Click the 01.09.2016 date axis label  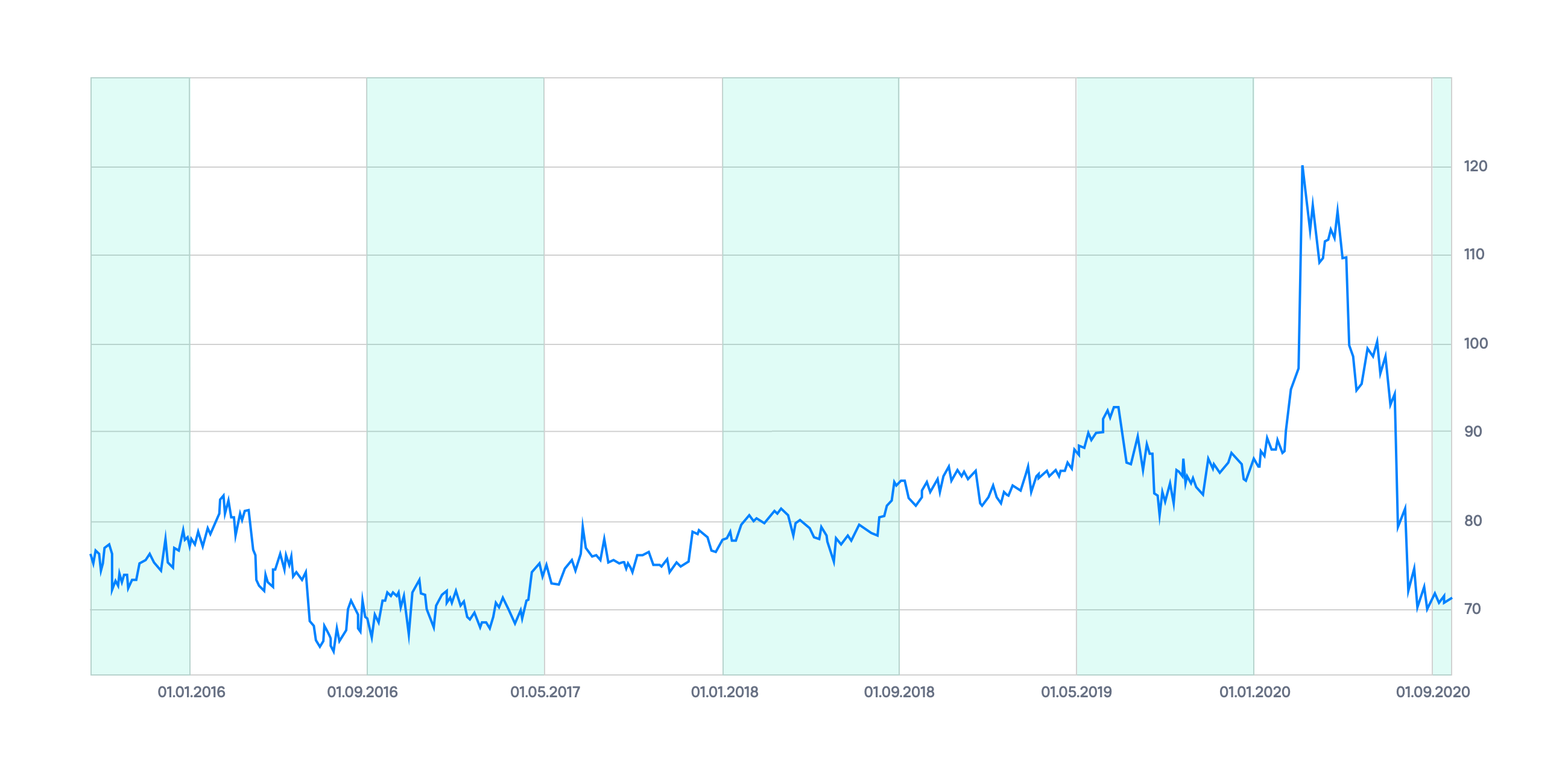tap(362, 692)
